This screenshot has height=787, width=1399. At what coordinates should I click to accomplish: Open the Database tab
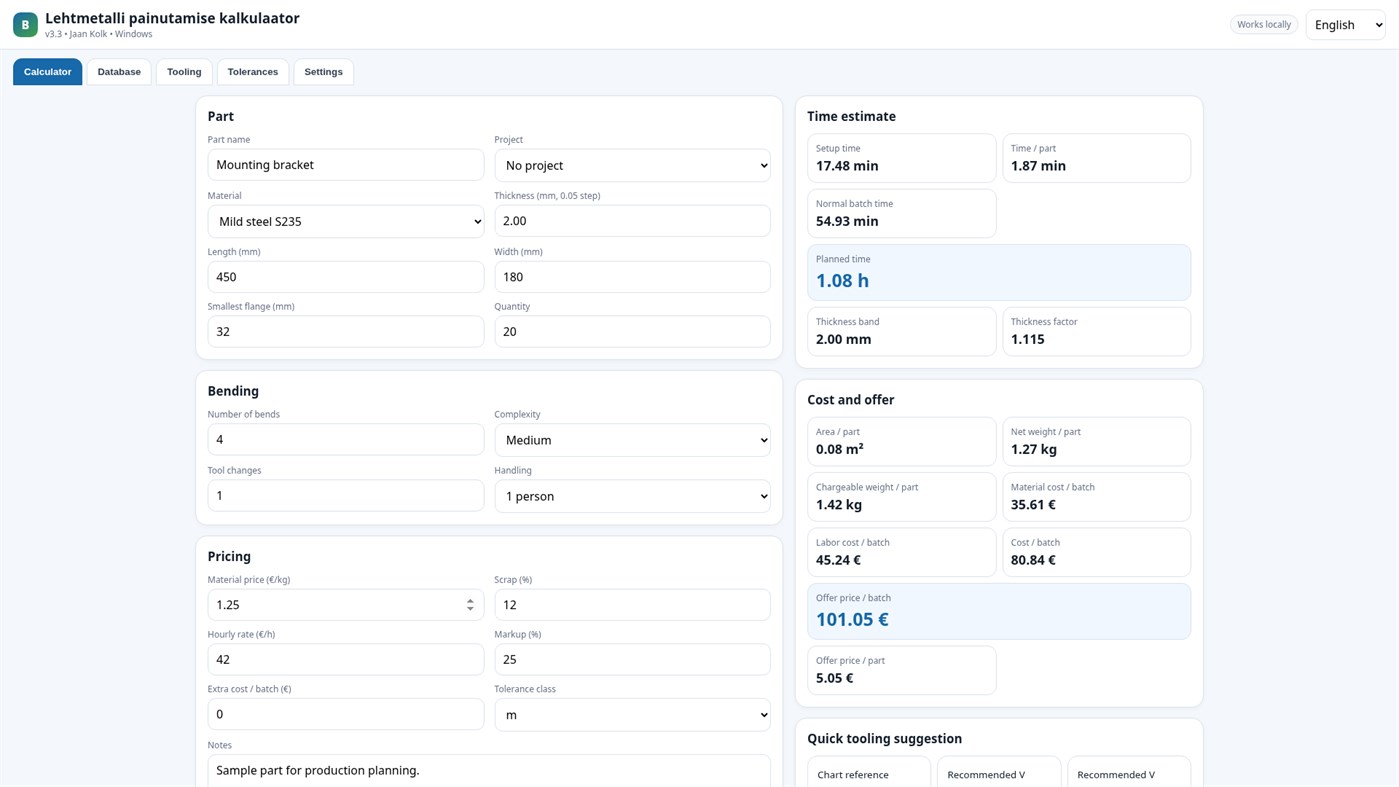pos(119,72)
